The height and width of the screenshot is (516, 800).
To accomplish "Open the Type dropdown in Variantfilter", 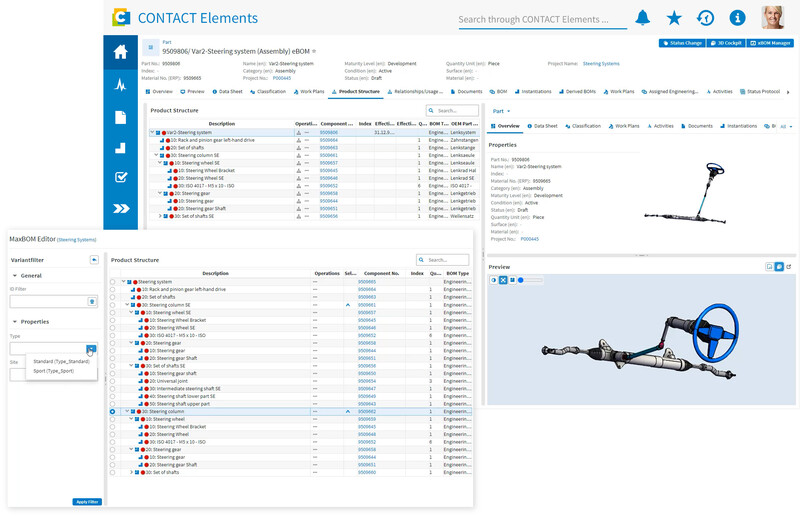I will [91, 349].
